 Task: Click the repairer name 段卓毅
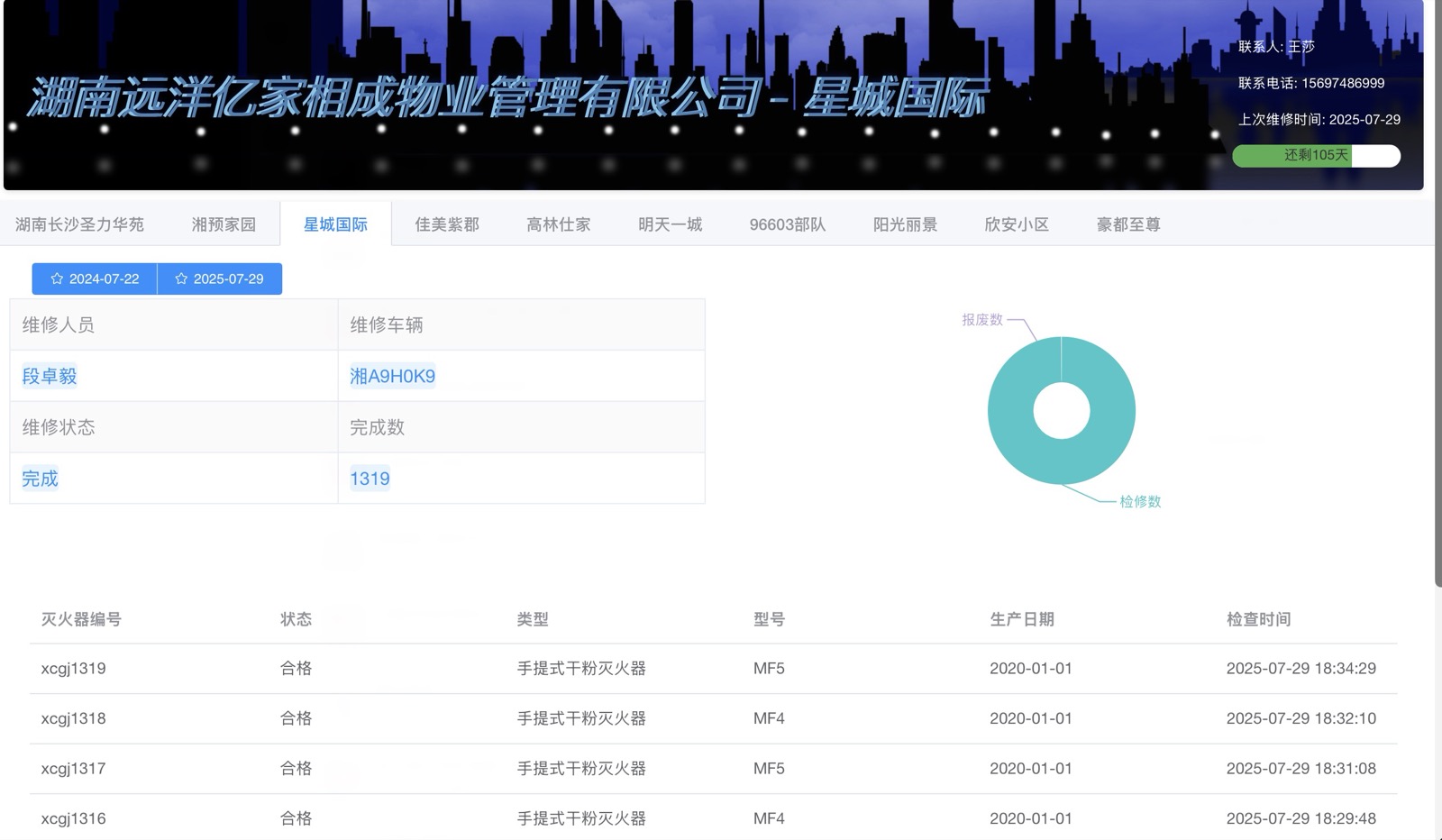click(50, 376)
